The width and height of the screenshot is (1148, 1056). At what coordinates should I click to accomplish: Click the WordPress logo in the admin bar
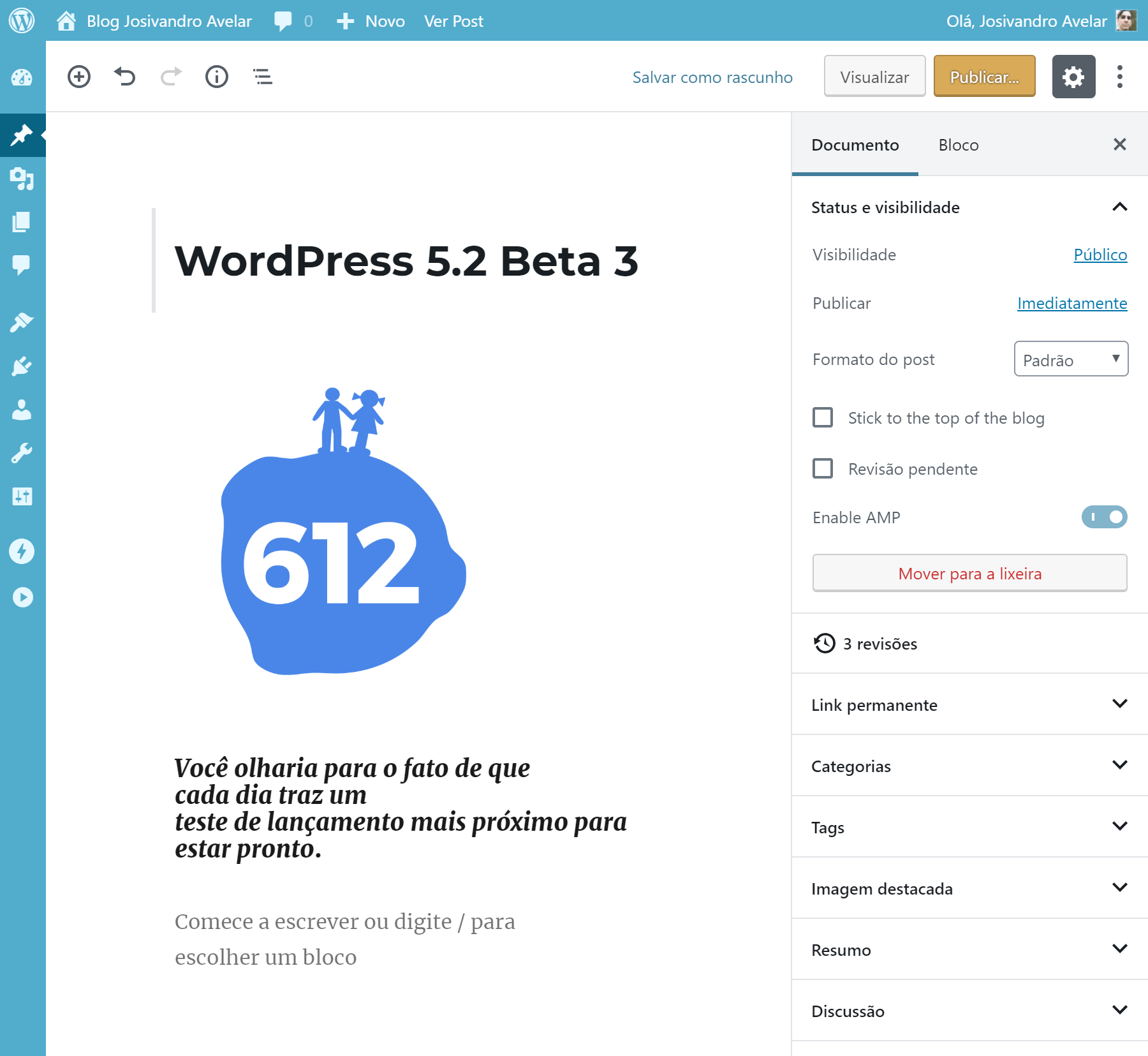[x=22, y=20]
